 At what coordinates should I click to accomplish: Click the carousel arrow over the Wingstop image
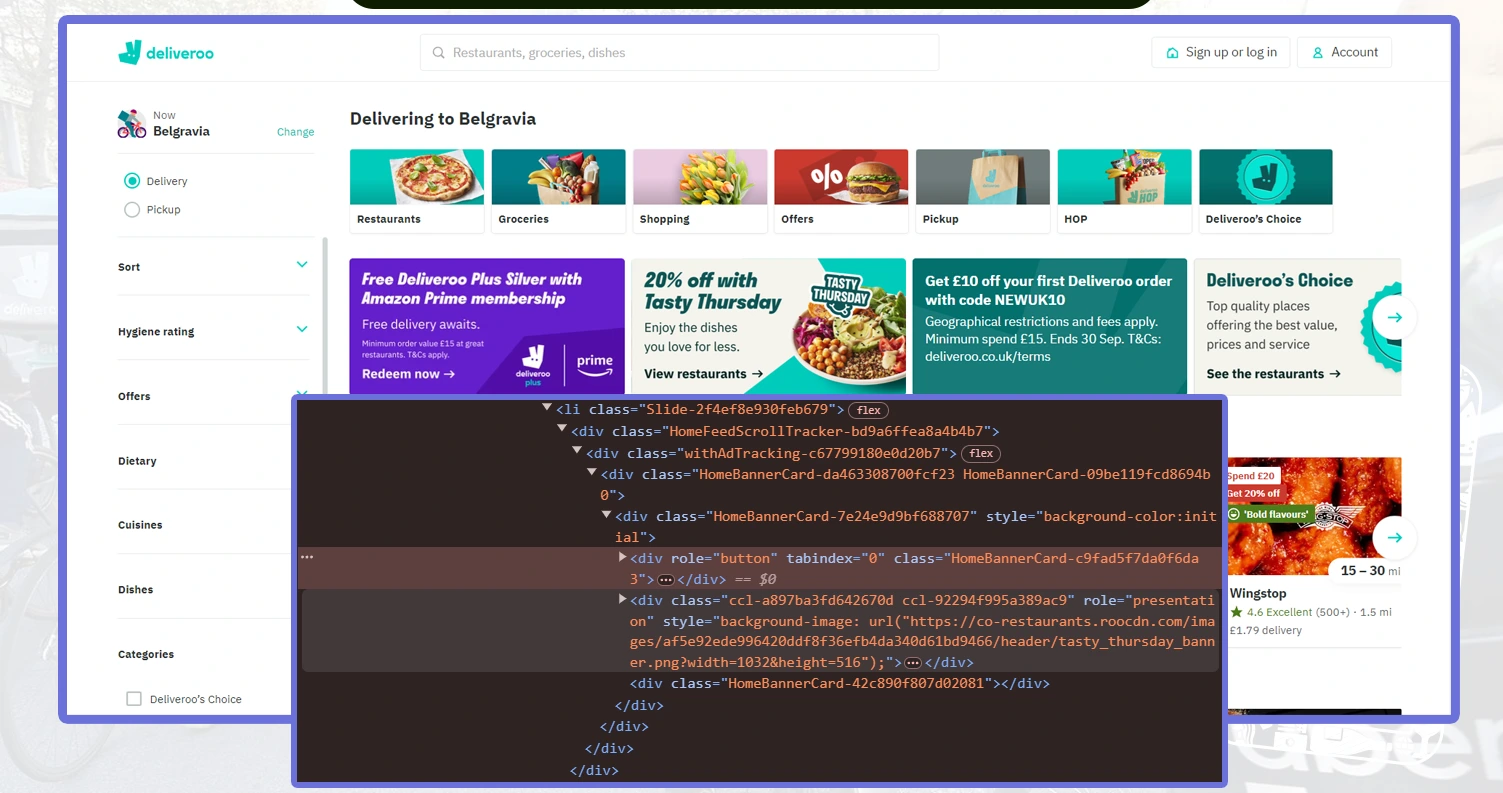(x=1394, y=537)
